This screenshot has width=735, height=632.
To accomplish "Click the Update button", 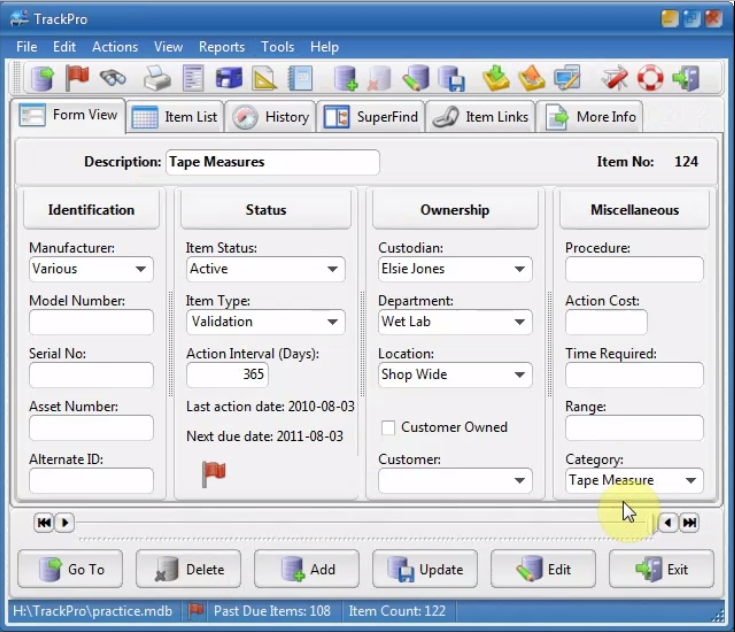I will [425, 569].
